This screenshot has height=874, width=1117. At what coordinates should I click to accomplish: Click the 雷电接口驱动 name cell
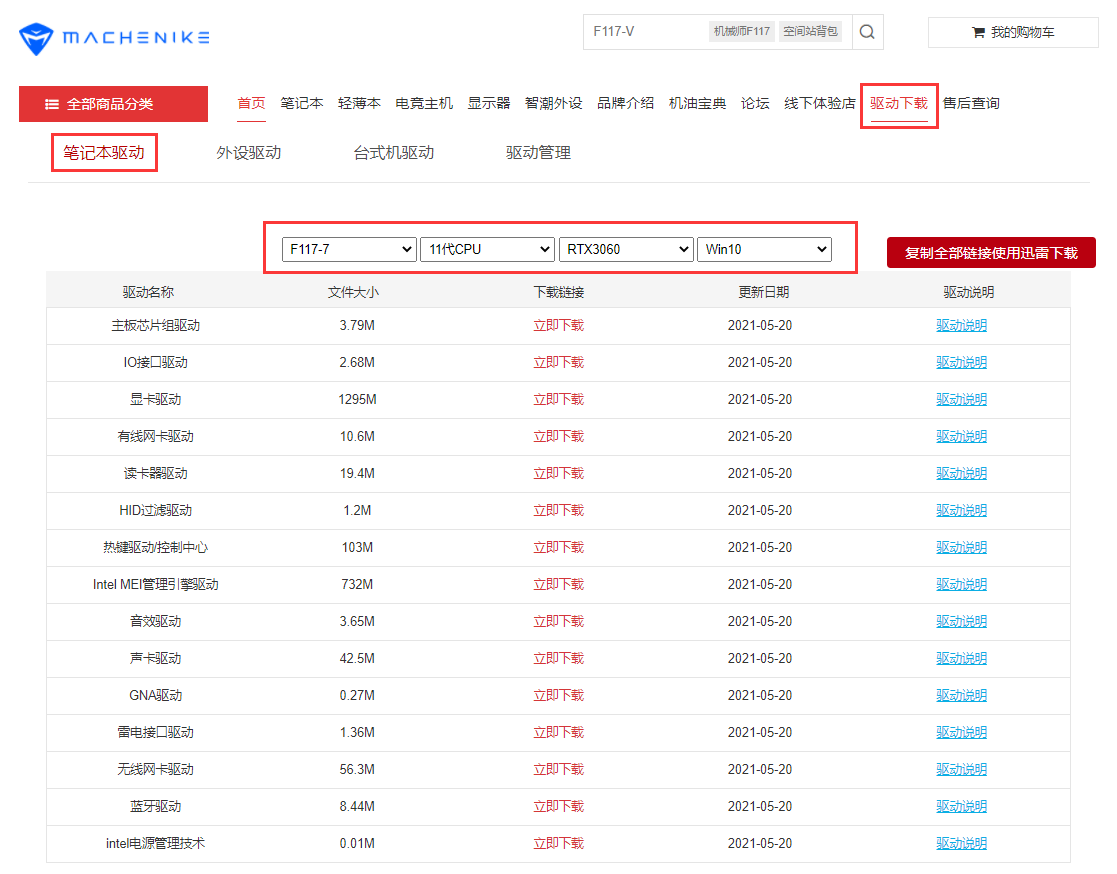pos(155,733)
